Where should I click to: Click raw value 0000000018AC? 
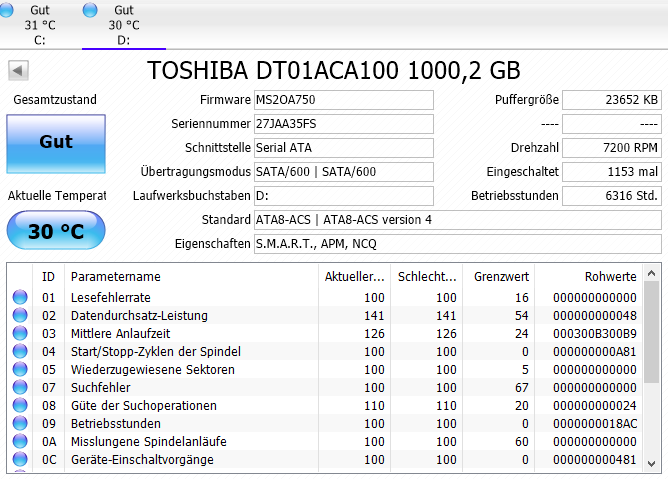595,424
